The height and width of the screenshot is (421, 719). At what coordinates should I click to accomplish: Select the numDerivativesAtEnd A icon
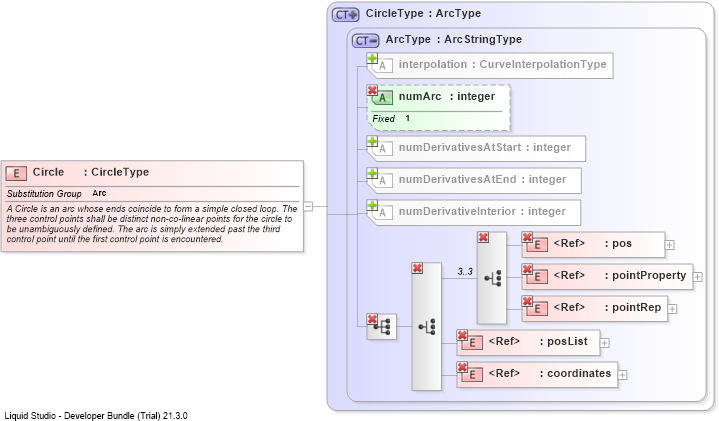coord(382,181)
